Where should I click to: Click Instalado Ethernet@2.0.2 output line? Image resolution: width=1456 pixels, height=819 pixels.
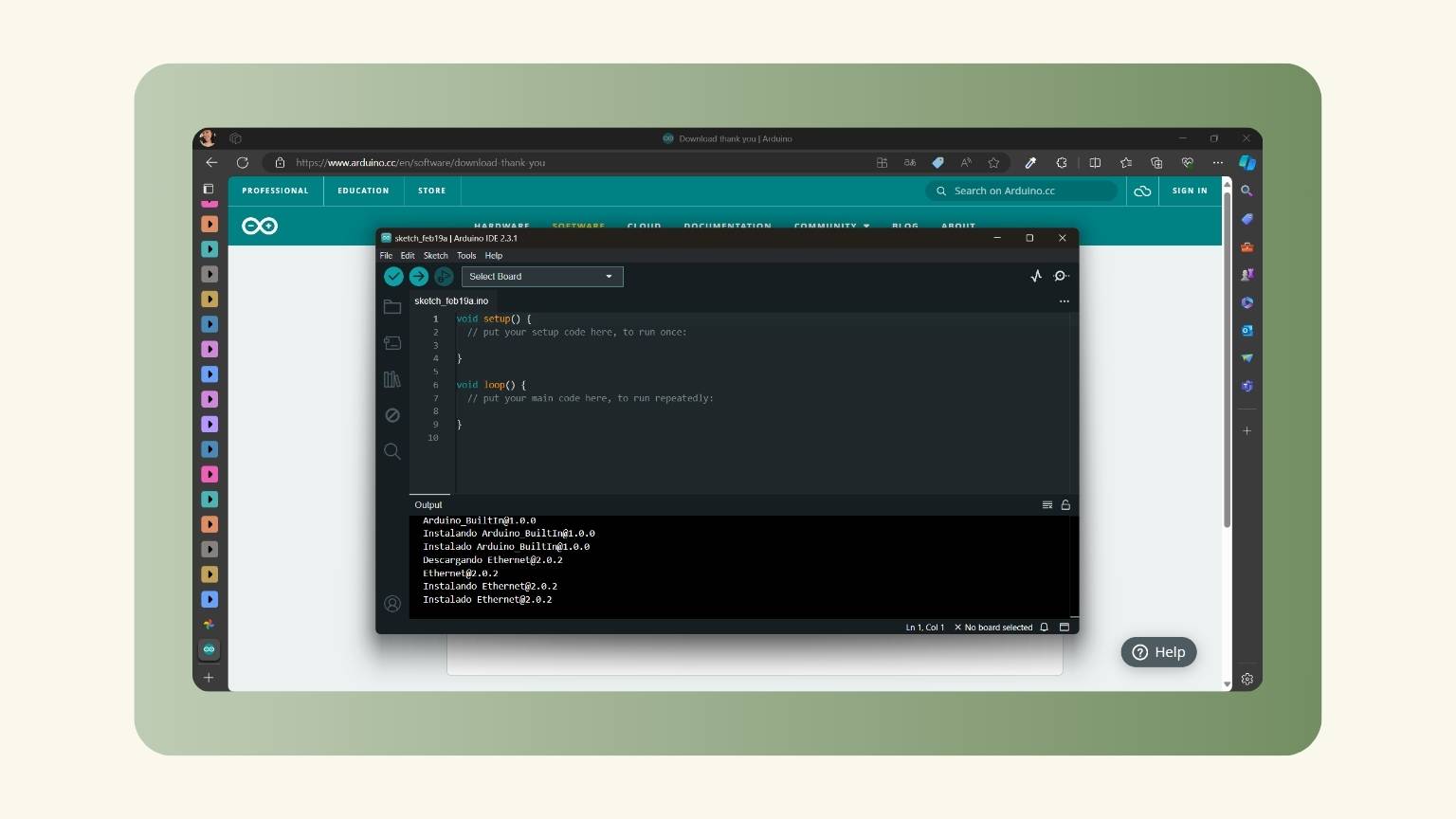[x=487, y=600]
